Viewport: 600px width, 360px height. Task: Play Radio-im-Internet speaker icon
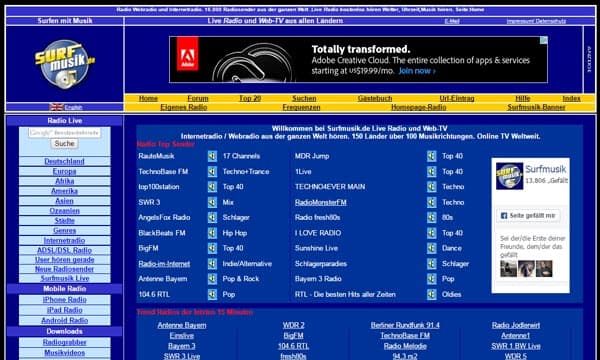212,264
